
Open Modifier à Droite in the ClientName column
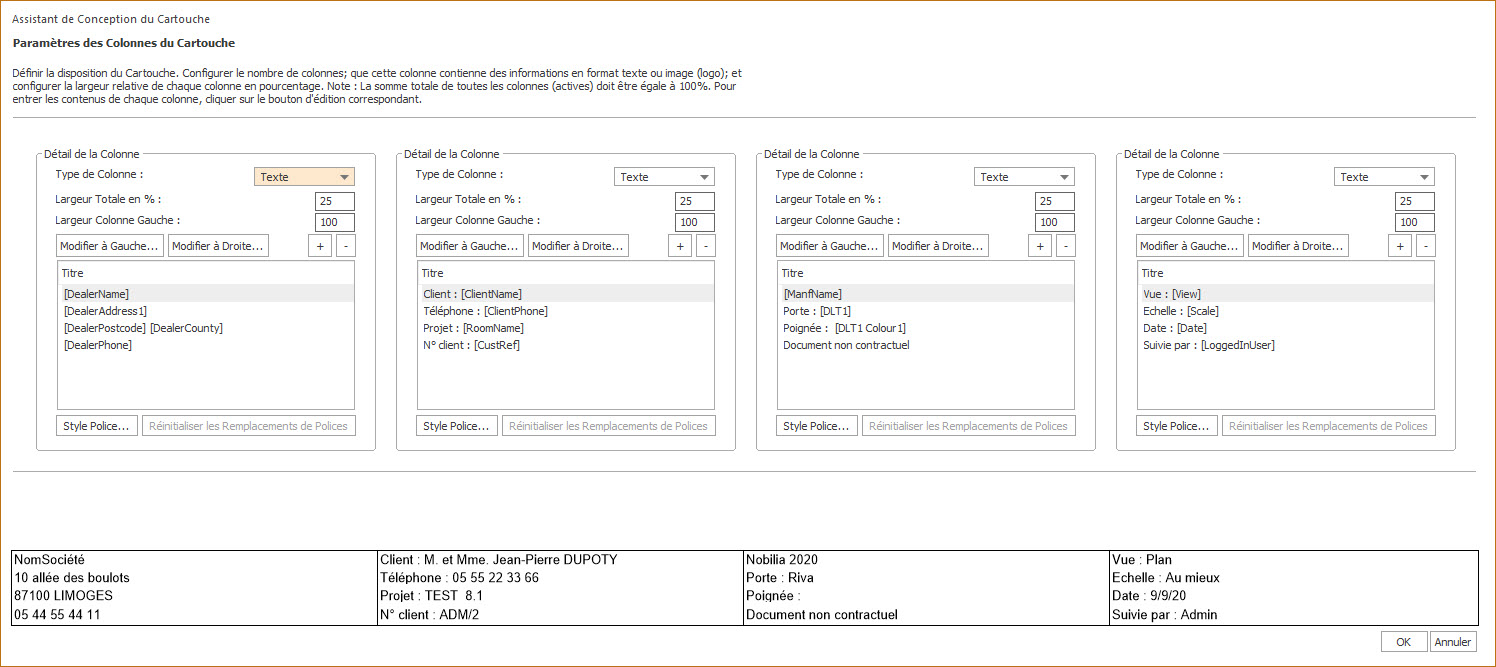(x=578, y=246)
